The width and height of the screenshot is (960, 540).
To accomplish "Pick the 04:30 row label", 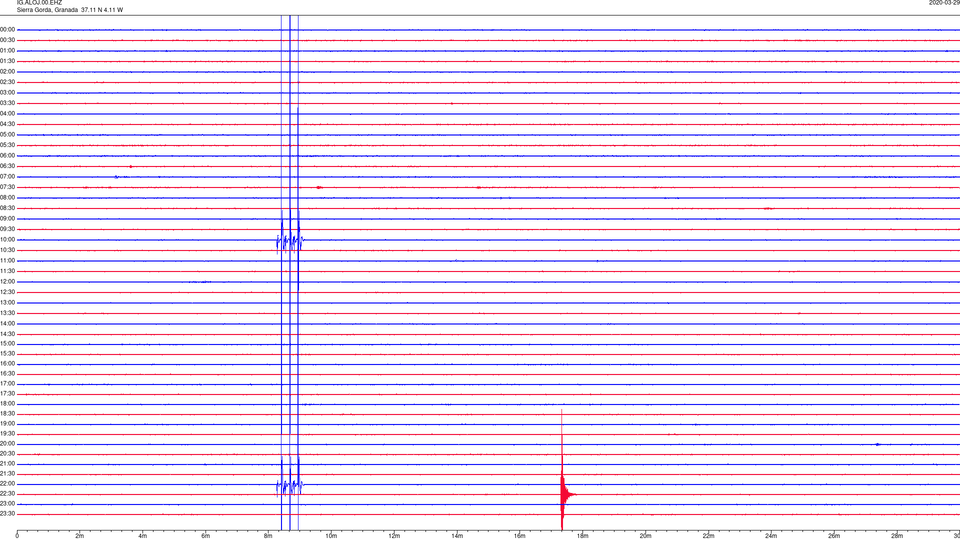I will 8,124.
